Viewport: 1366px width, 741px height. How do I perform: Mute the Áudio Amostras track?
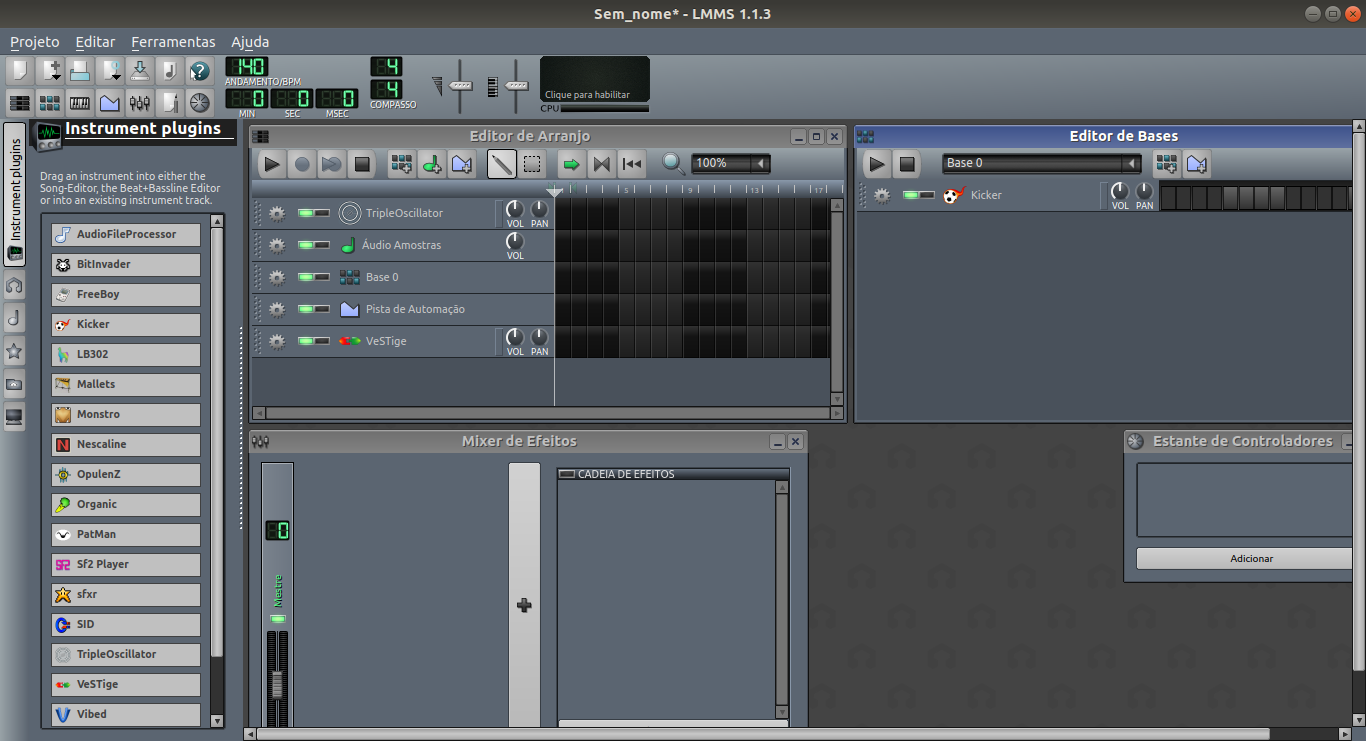point(305,245)
